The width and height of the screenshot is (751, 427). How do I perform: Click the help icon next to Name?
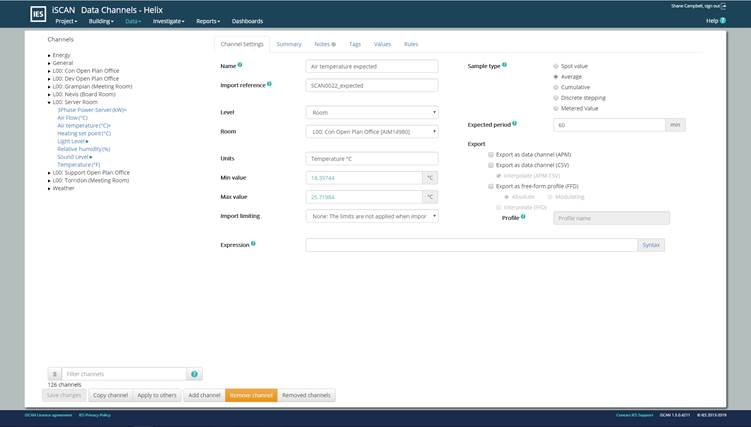pos(240,65)
